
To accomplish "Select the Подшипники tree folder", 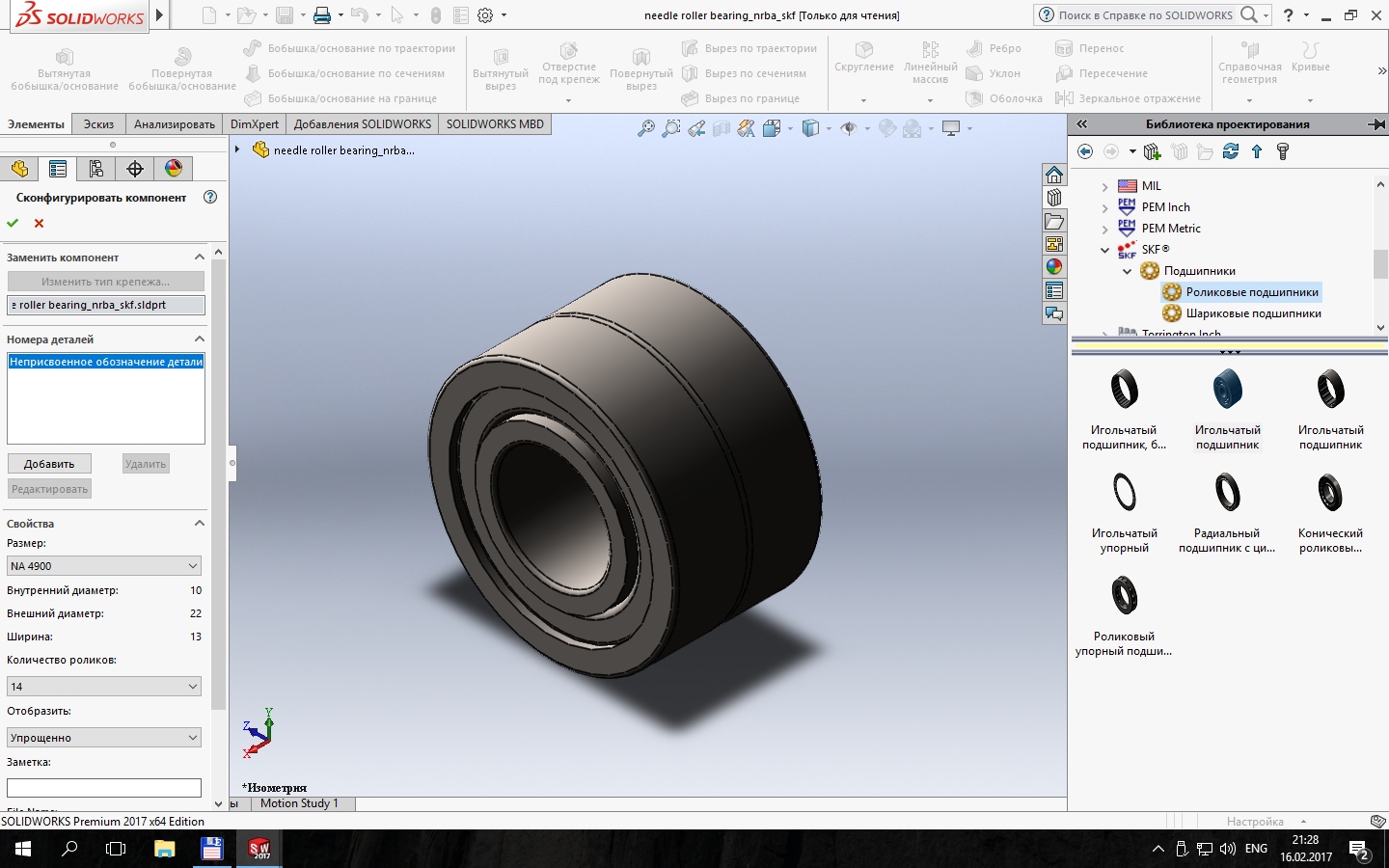I will pyautogui.click(x=1188, y=271).
